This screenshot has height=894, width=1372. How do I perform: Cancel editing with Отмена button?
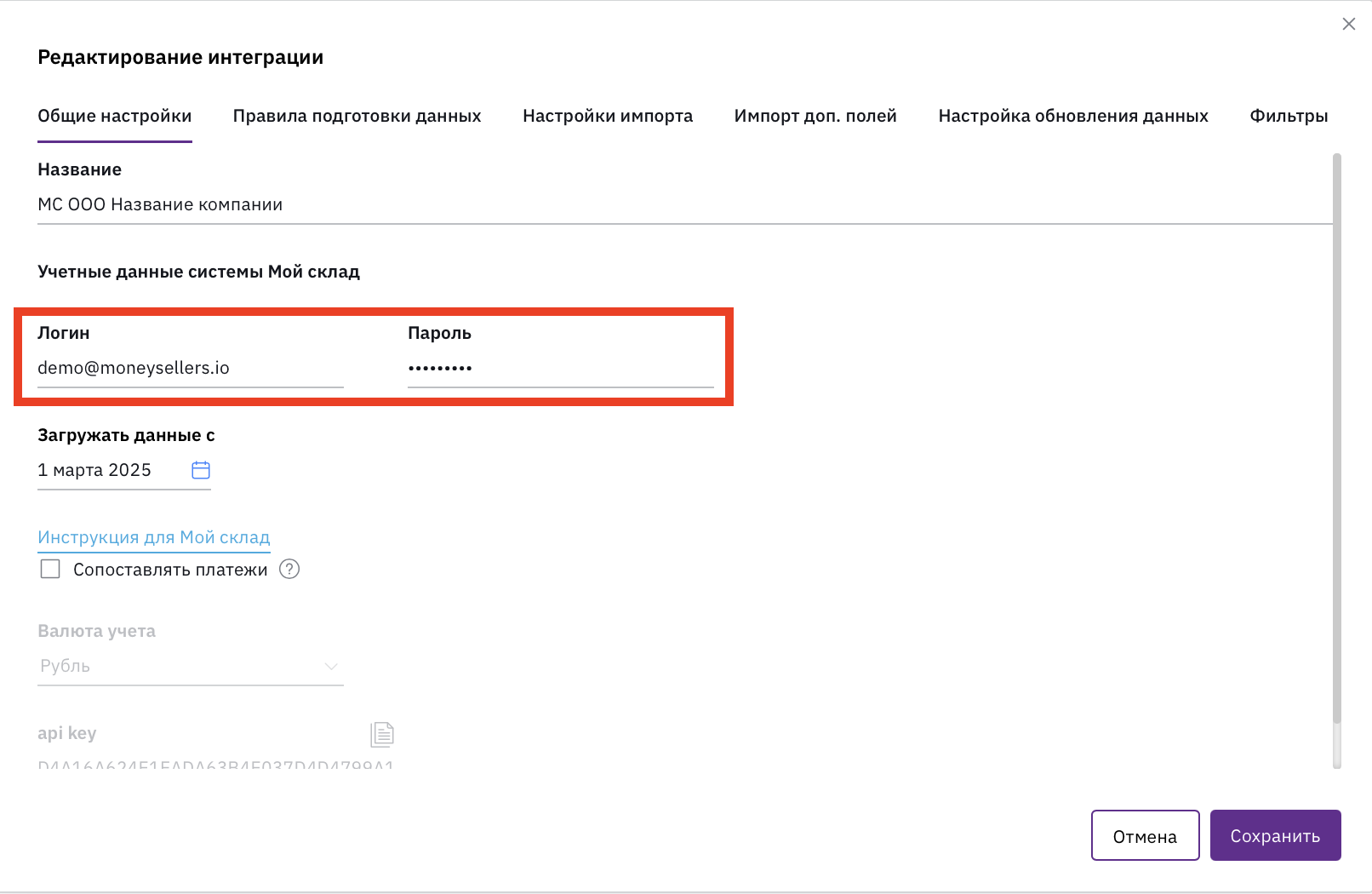click(x=1146, y=835)
